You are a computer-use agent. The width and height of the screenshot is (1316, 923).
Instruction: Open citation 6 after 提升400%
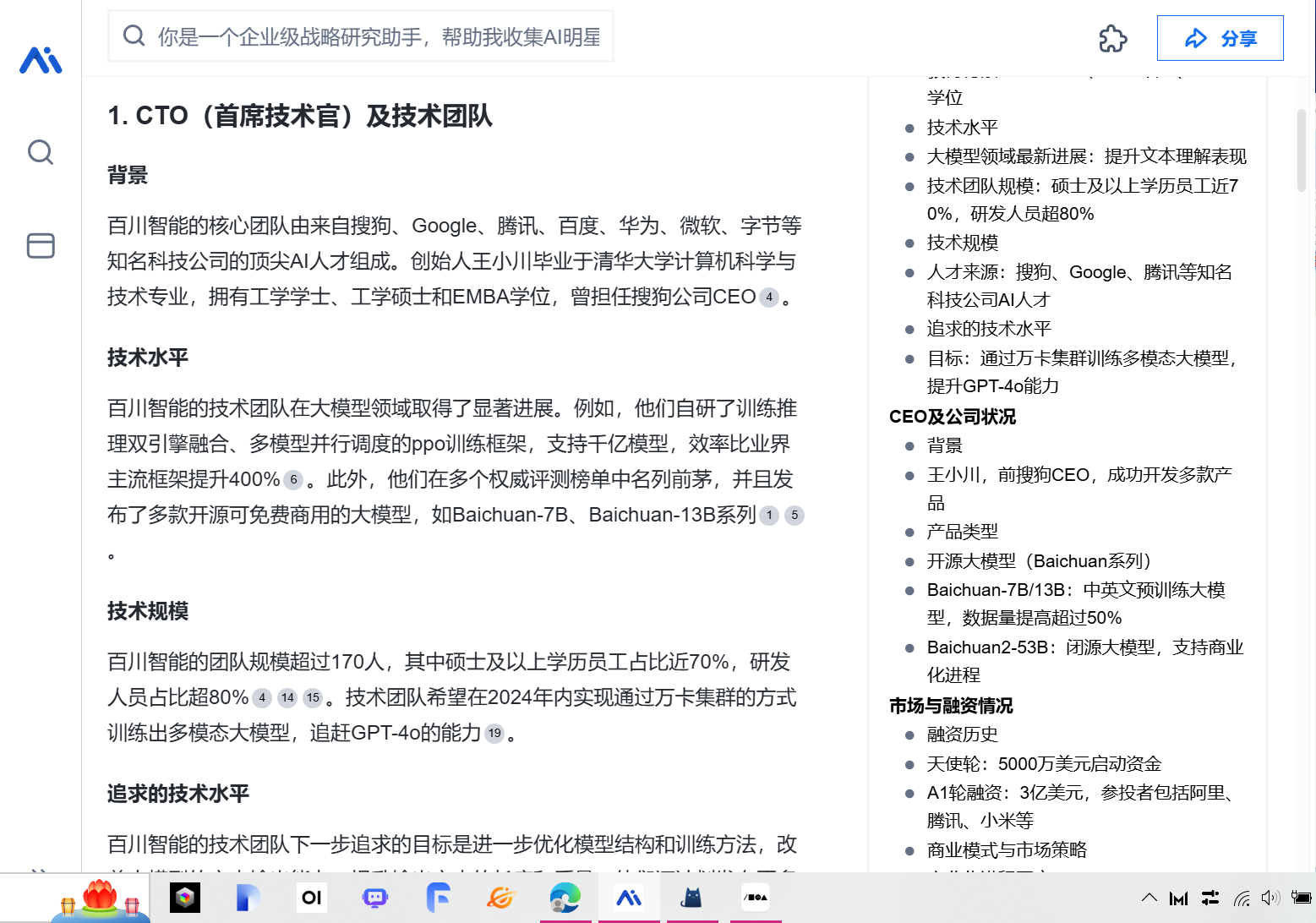pos(293,480)
